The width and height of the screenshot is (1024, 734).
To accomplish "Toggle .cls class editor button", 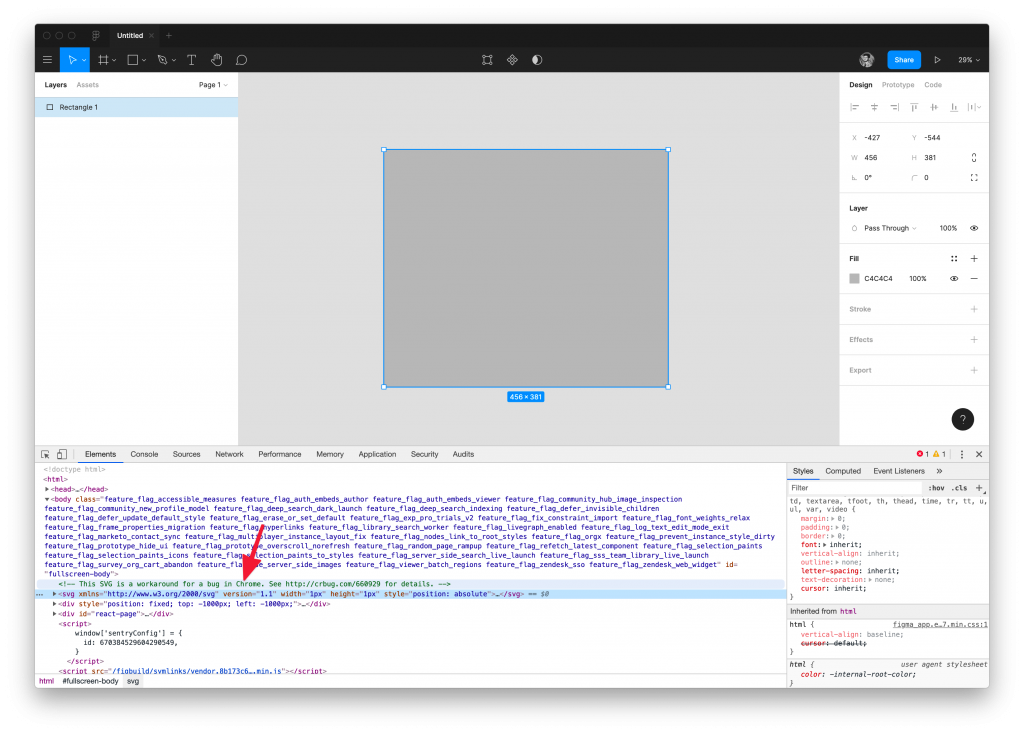I will (x=959, y=488).
